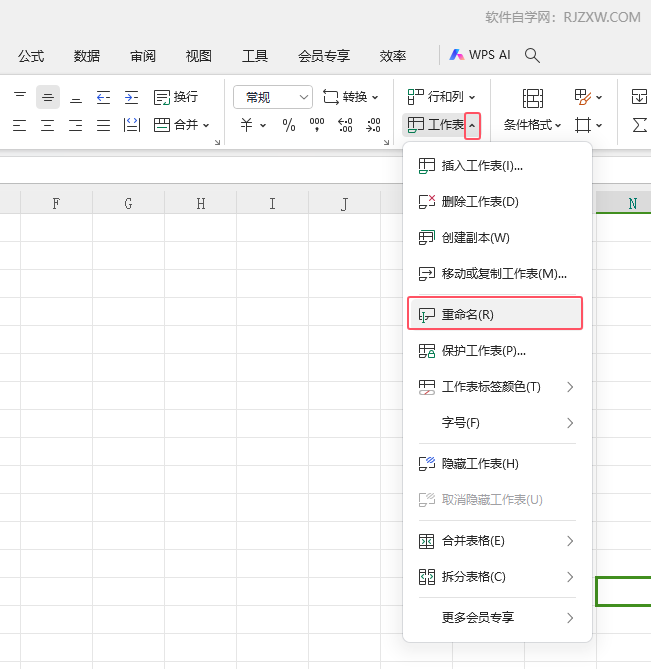Image resolution: width=651 pixels, height=669 pixels.
Task: Select 移动或复制工作表(M)... menu item
Action: (497, 273)
